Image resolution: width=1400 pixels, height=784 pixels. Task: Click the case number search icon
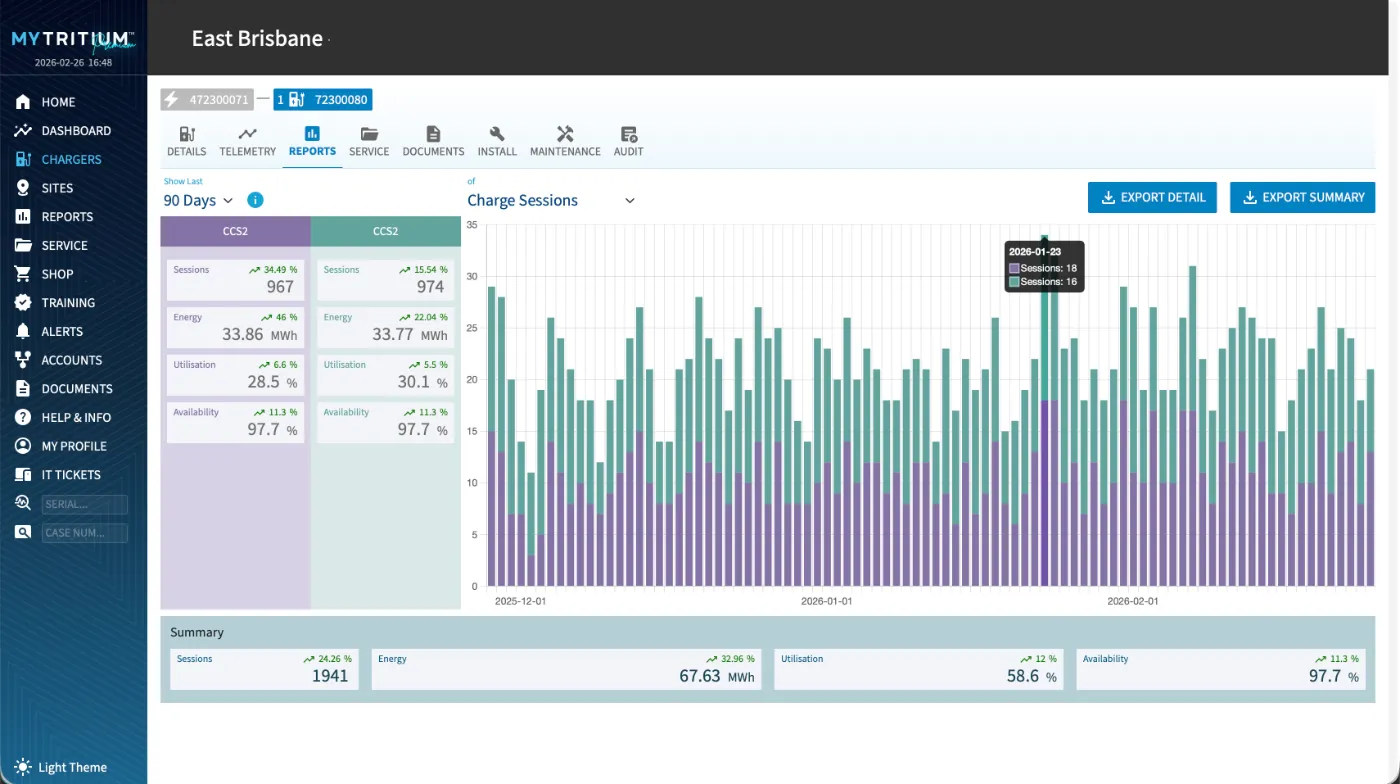[23, 533]
